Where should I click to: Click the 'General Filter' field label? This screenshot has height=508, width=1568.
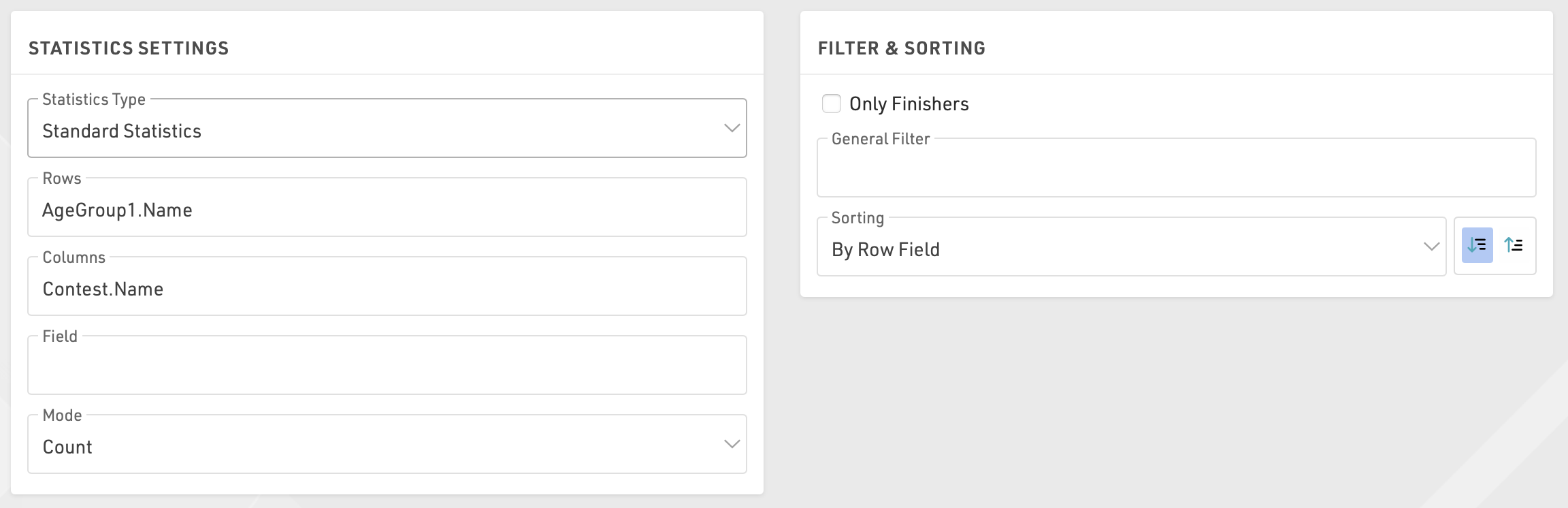(x=880, y=139)
